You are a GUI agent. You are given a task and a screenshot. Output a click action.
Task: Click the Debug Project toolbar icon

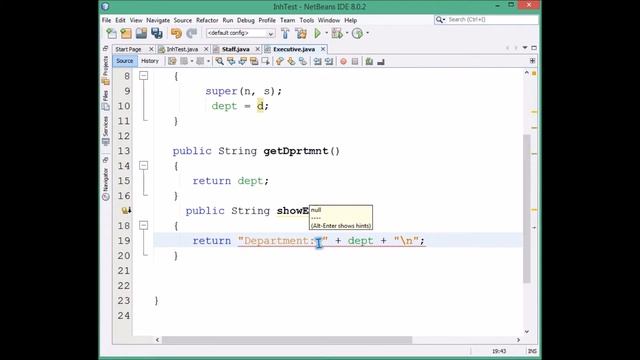point(337,33)
